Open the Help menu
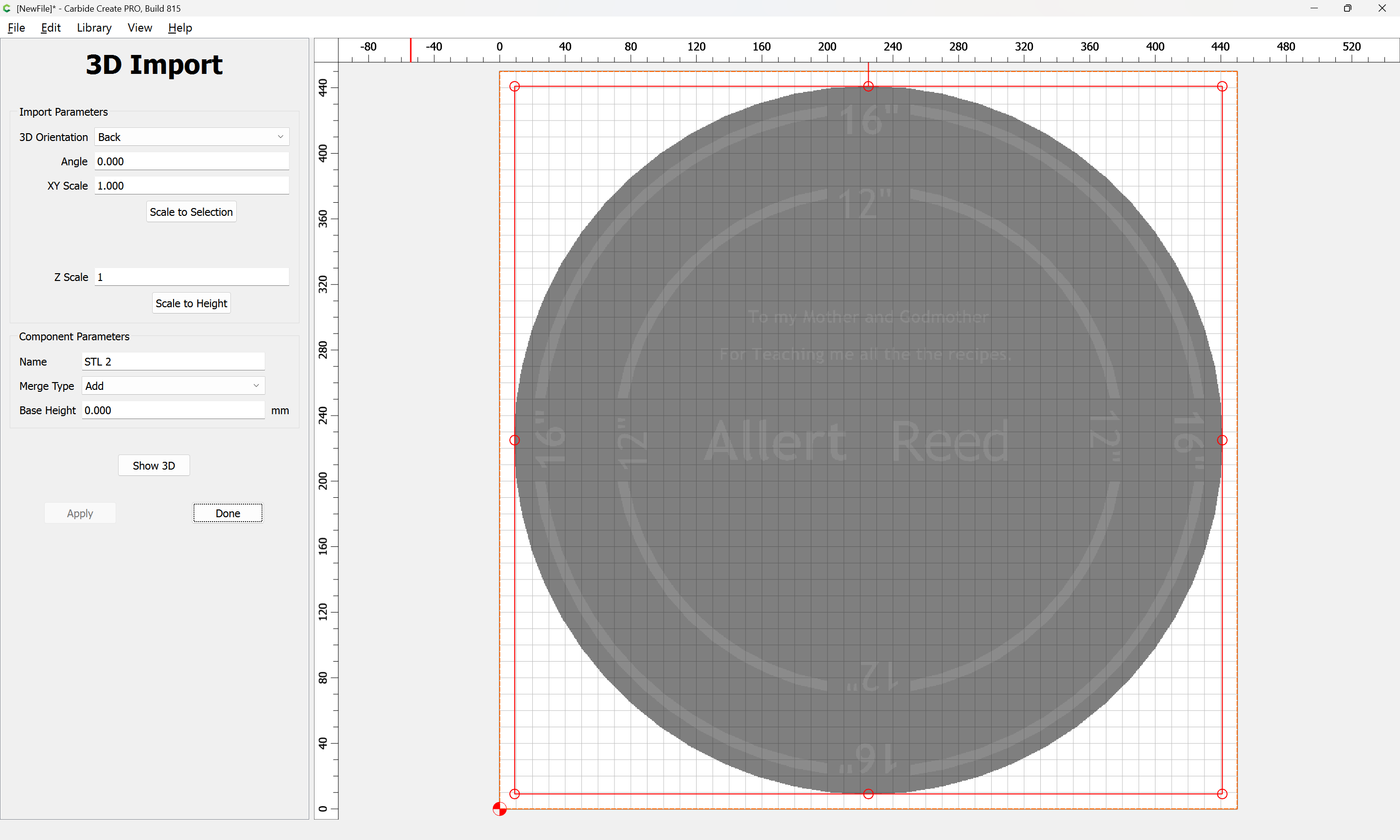Viewport: 1400px width, 840px height. [180, 28]
